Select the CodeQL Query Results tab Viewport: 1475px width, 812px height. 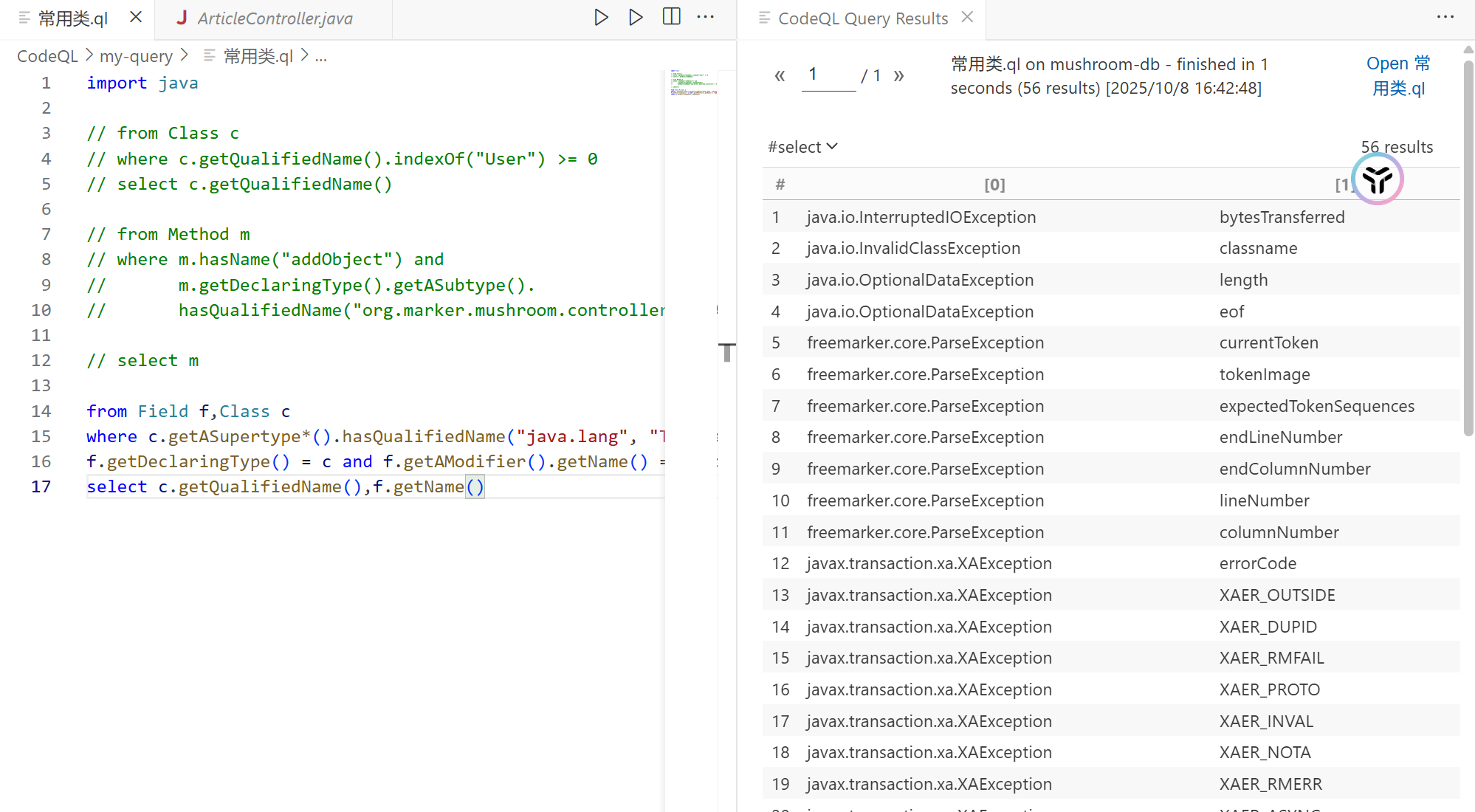pos(862,18)
